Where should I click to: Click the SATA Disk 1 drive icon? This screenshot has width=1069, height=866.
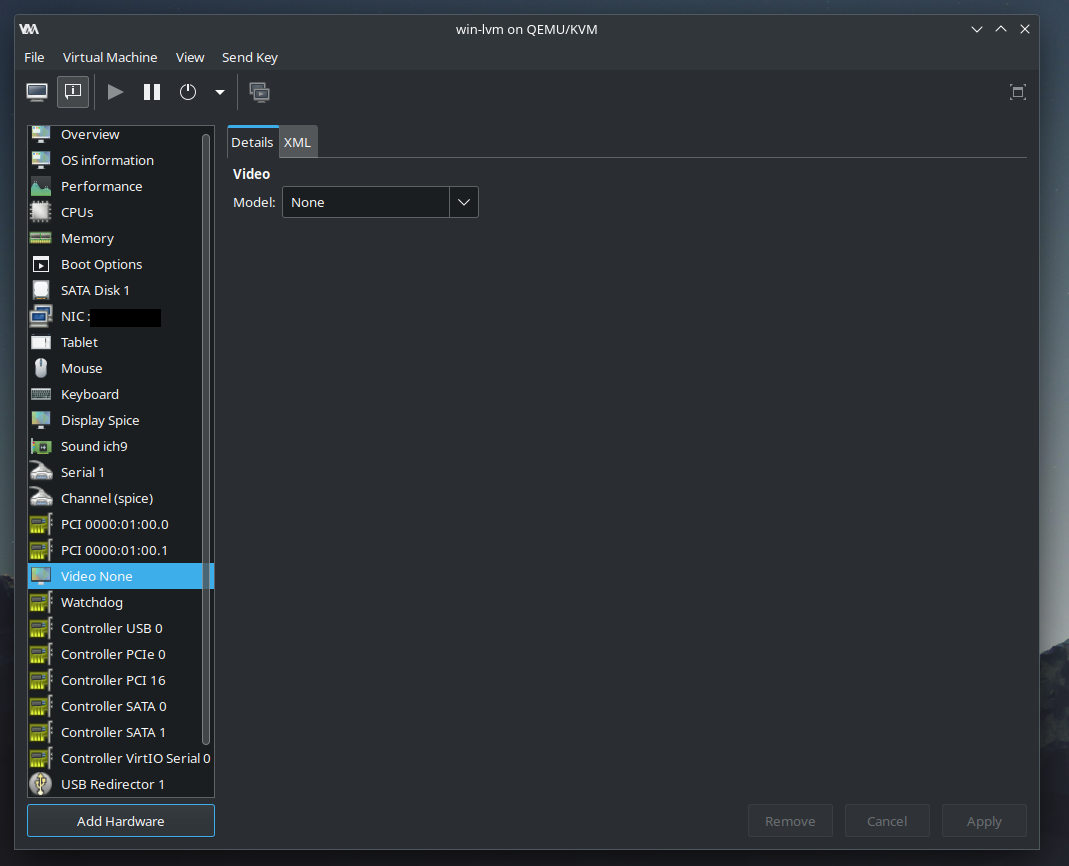pos(41,290)
